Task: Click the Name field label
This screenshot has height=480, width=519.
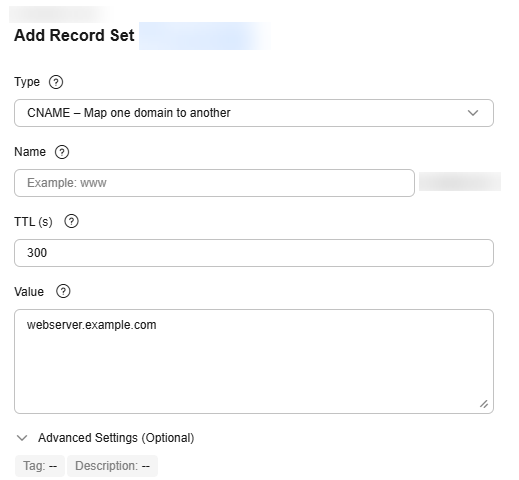Action: tap(30, 152)
